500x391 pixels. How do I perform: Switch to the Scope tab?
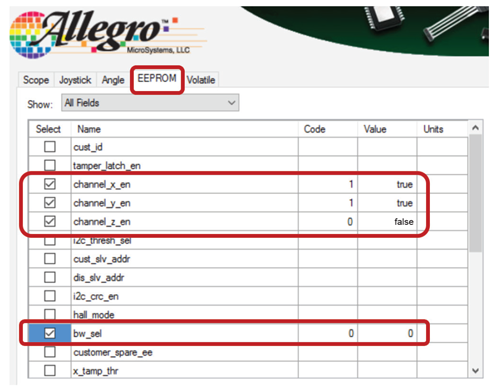point(36,80)
